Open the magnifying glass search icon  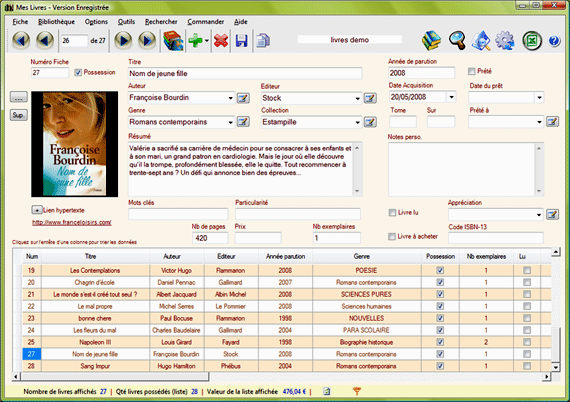[x=457, y=40]
